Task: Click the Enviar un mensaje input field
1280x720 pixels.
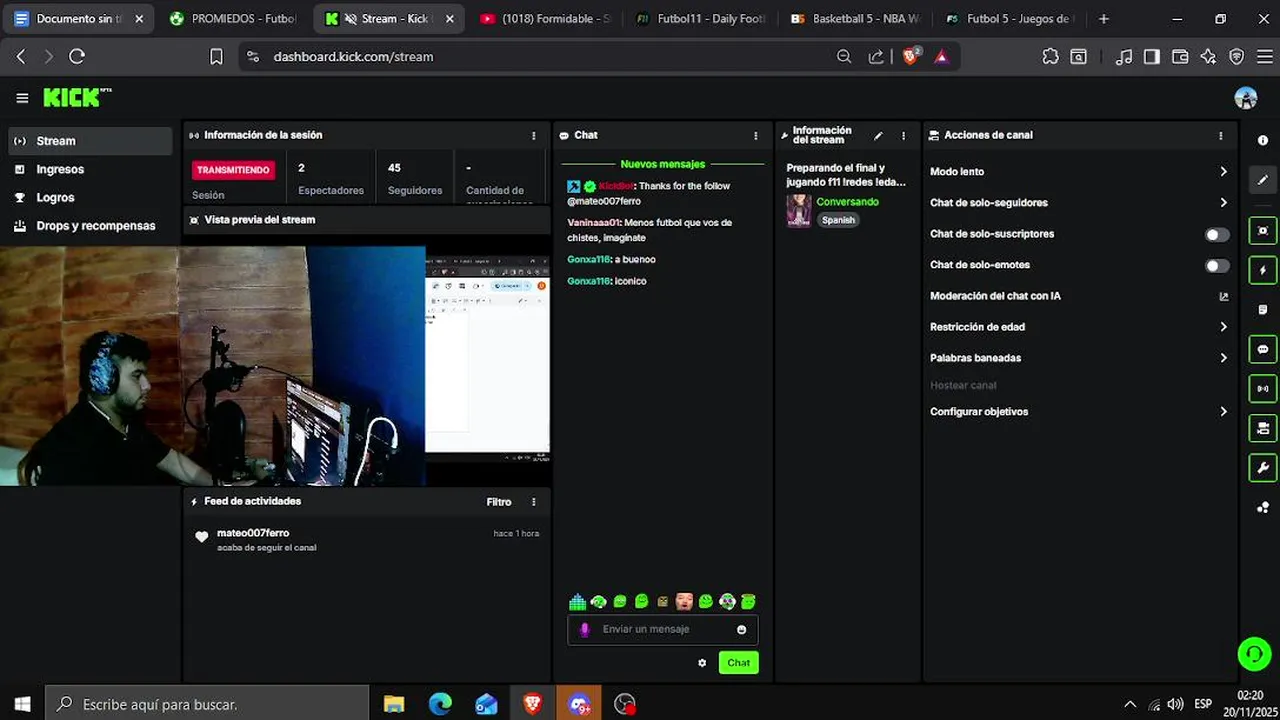Action: (x=662, y=629)
